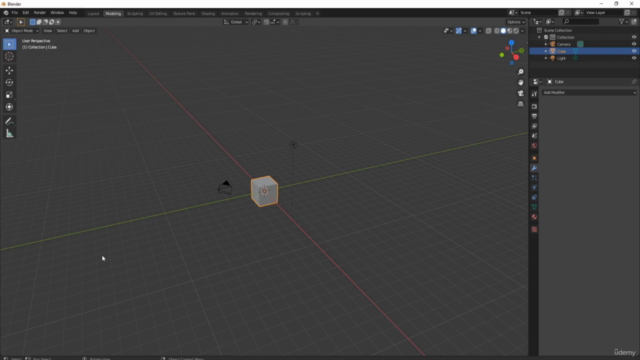Click the Blender logo menu icon

(x=6, y=13)
